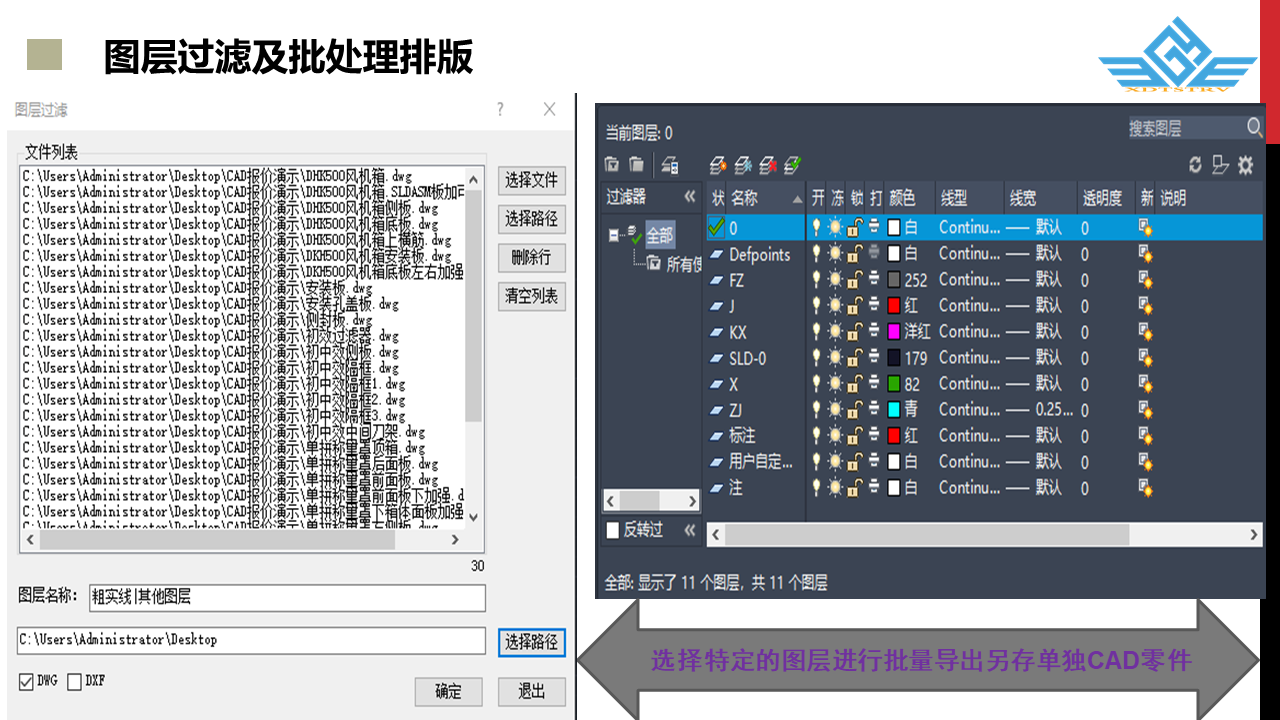Enable the 反转过 invert filter checkbox
The image size is (1280, 720).
click(614, 530)
